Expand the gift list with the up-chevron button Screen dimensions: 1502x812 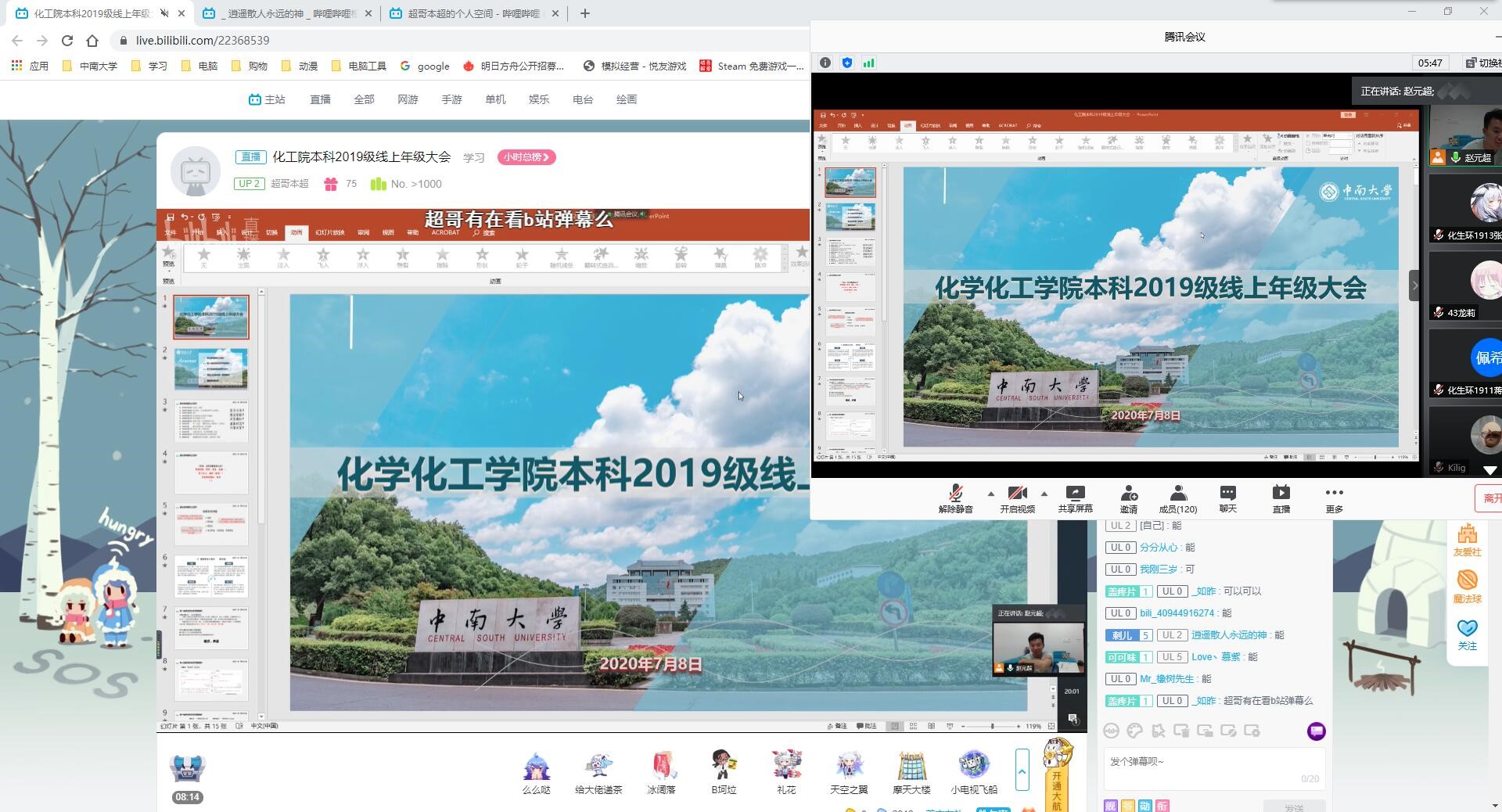[1022, 771]
